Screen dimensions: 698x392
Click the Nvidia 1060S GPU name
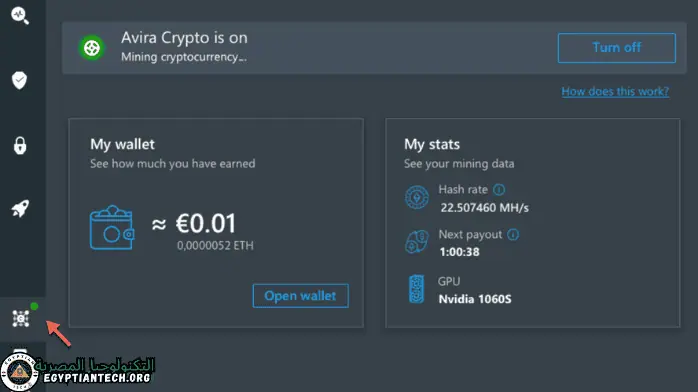click(475, 299)
